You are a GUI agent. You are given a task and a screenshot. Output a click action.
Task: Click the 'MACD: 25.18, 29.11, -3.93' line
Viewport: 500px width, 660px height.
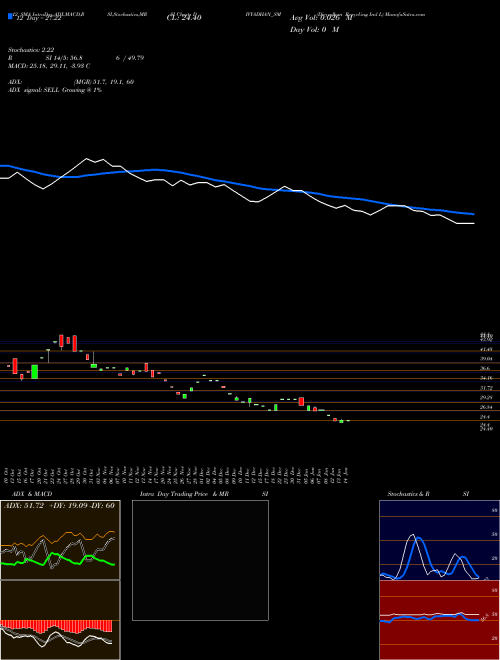pos(49,66)
